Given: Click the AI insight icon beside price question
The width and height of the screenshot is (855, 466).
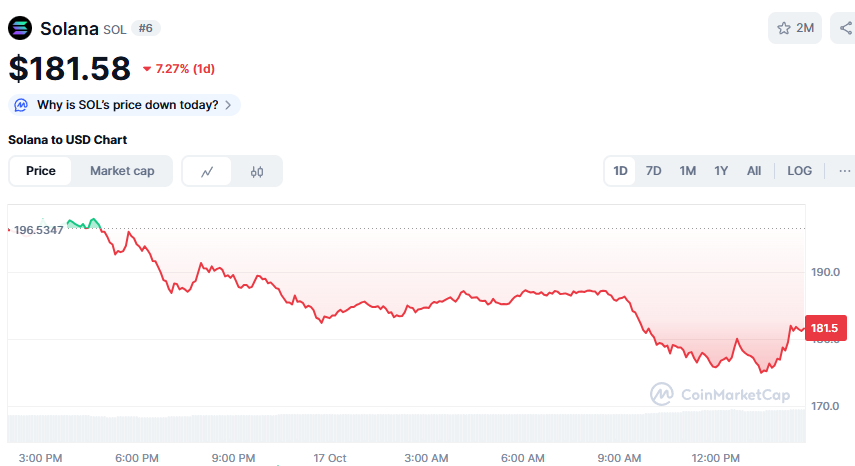Looking at the screenshot, I should point(22,105).
